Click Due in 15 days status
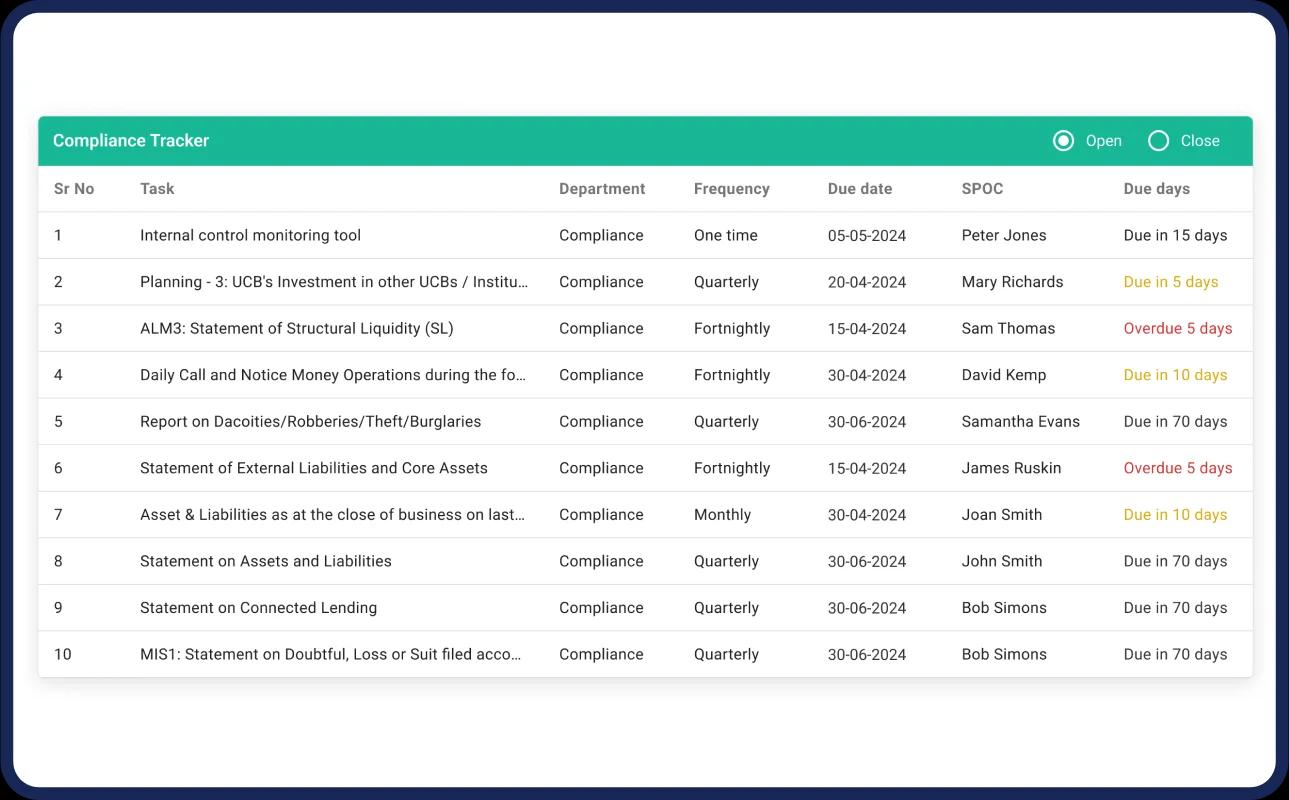Image resolution: width=1289 pixels, height=800 pixels. point(1175,236)
